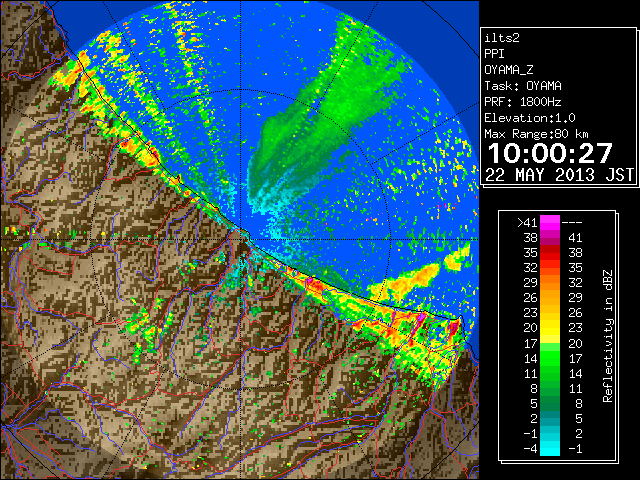Select the "PPI" scan type text

click(x=494, y=54)
